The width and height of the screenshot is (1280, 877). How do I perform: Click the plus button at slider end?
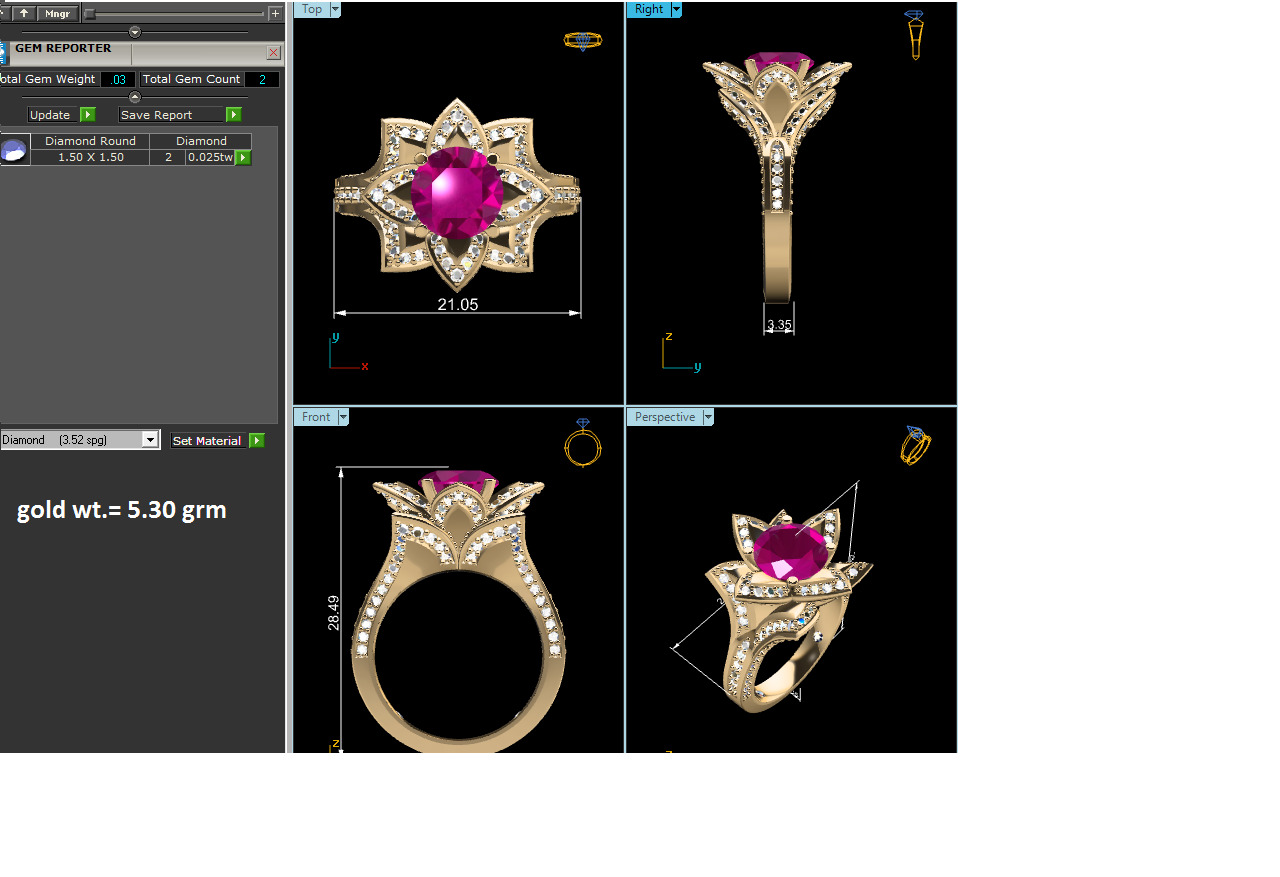pos(275,13)
